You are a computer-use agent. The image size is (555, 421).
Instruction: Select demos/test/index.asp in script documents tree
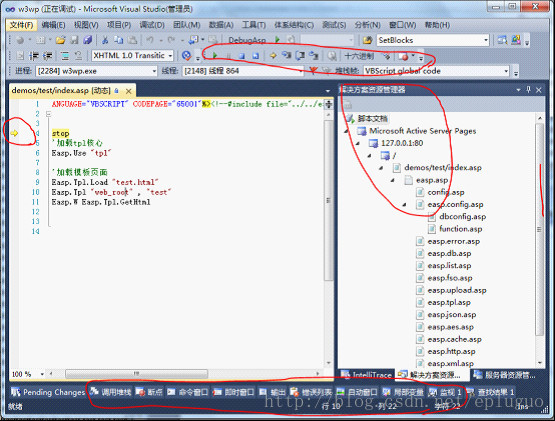(x=443, y=168)
